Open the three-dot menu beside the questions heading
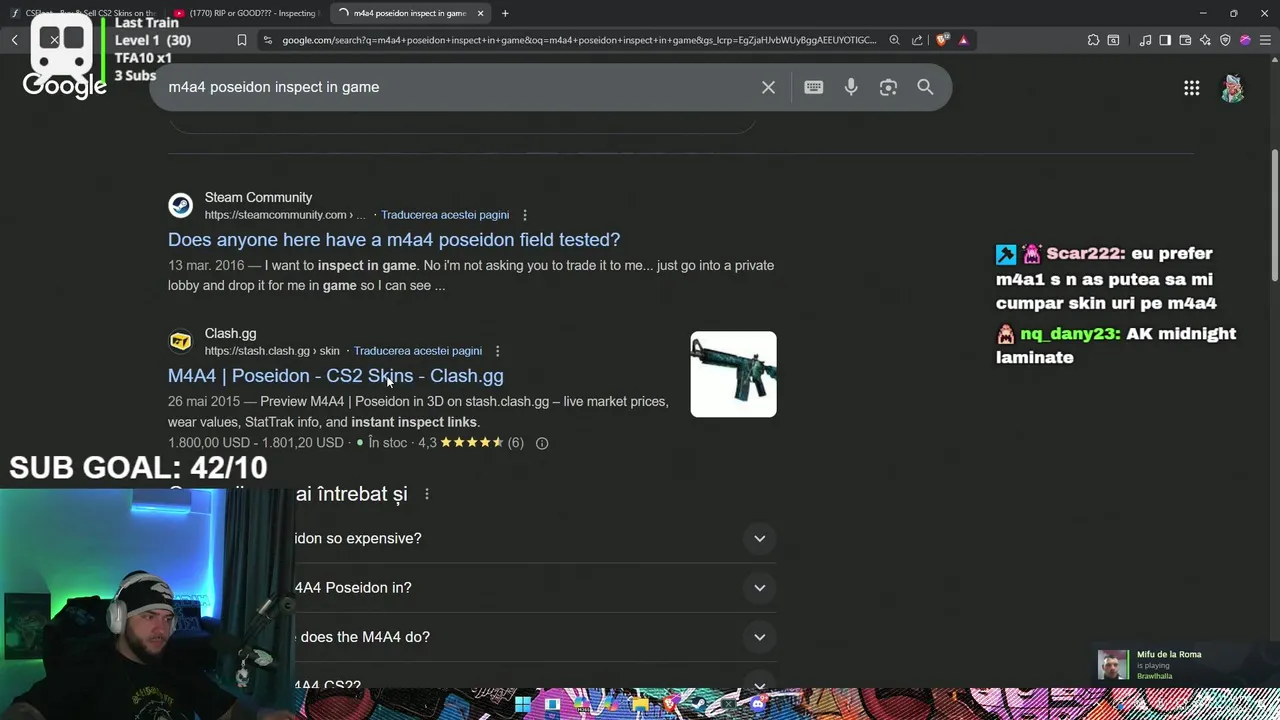1280x720 pixels. (427, 494)
